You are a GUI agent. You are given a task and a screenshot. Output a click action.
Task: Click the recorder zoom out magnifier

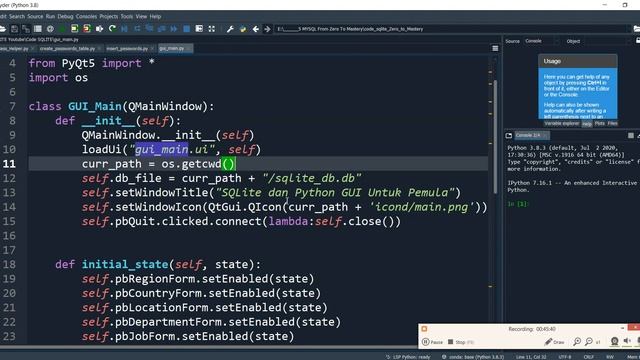(589, 342)
